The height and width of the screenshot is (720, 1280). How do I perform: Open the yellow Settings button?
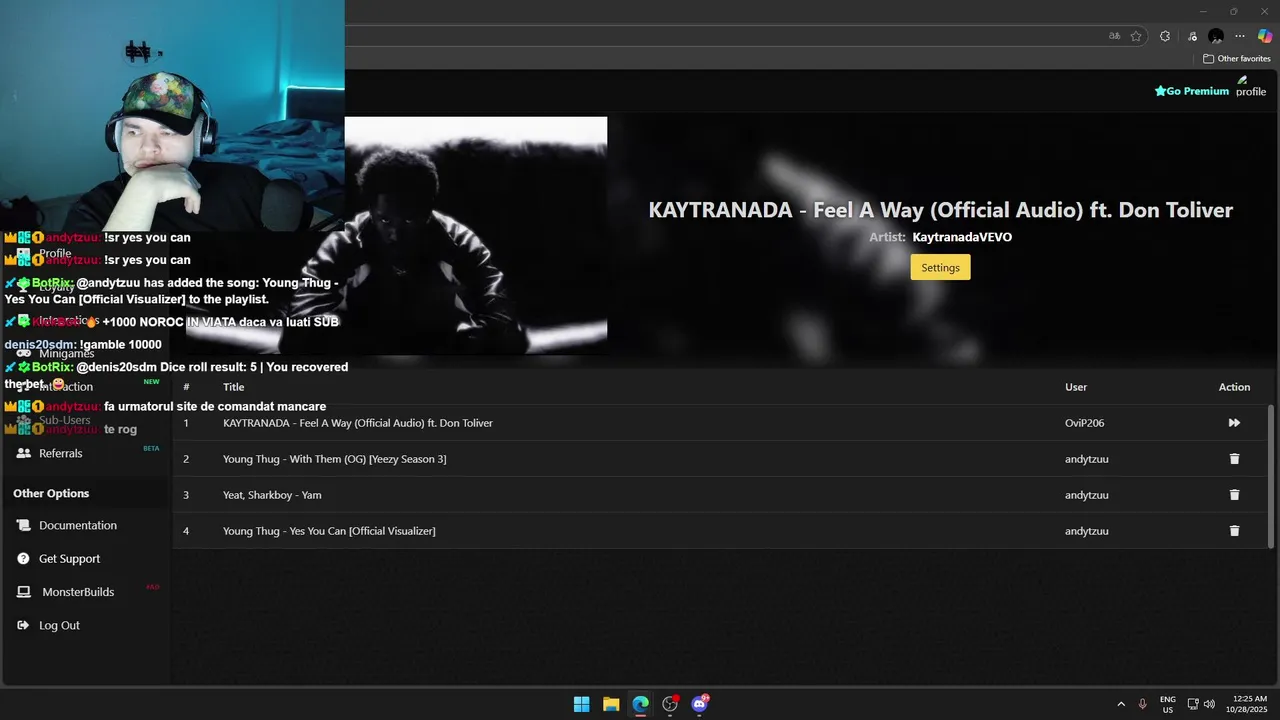[940, 267]
